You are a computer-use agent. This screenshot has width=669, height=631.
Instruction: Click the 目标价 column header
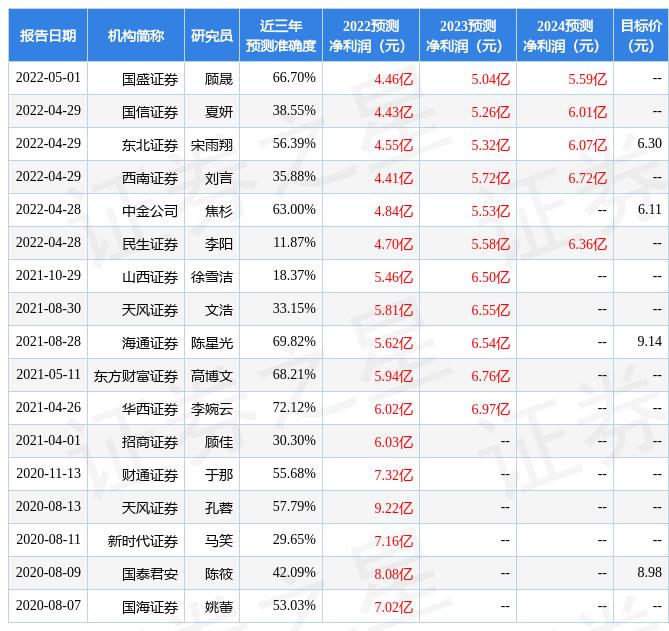[641, 35]
